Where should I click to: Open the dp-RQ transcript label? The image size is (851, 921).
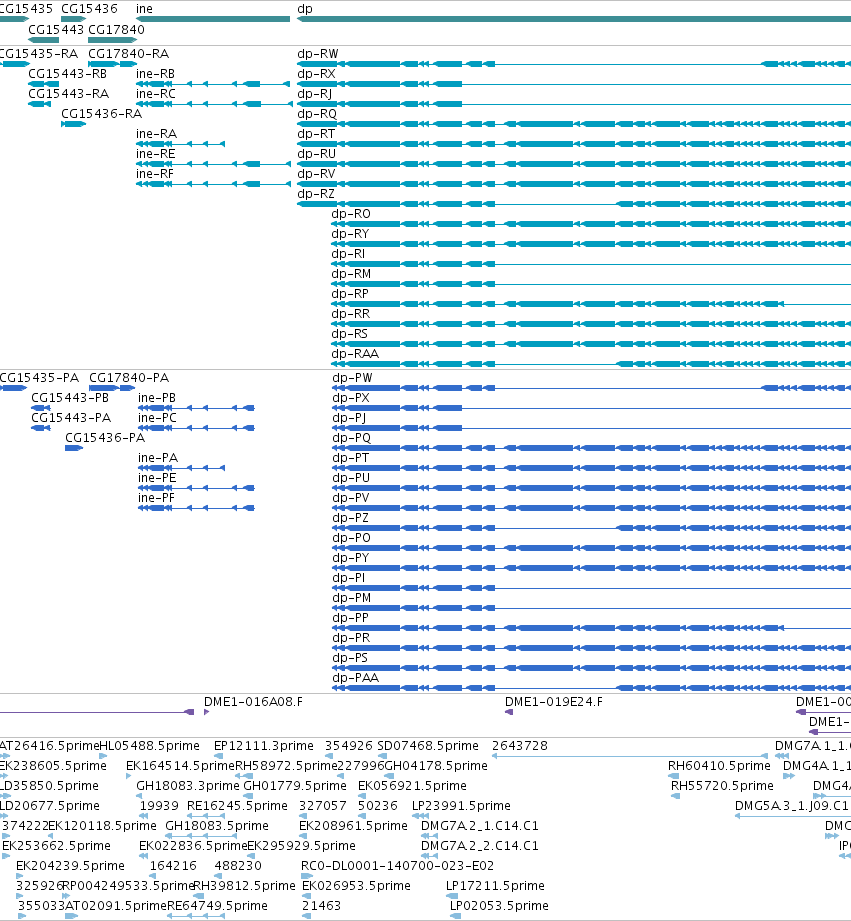(x=317, y=113)
